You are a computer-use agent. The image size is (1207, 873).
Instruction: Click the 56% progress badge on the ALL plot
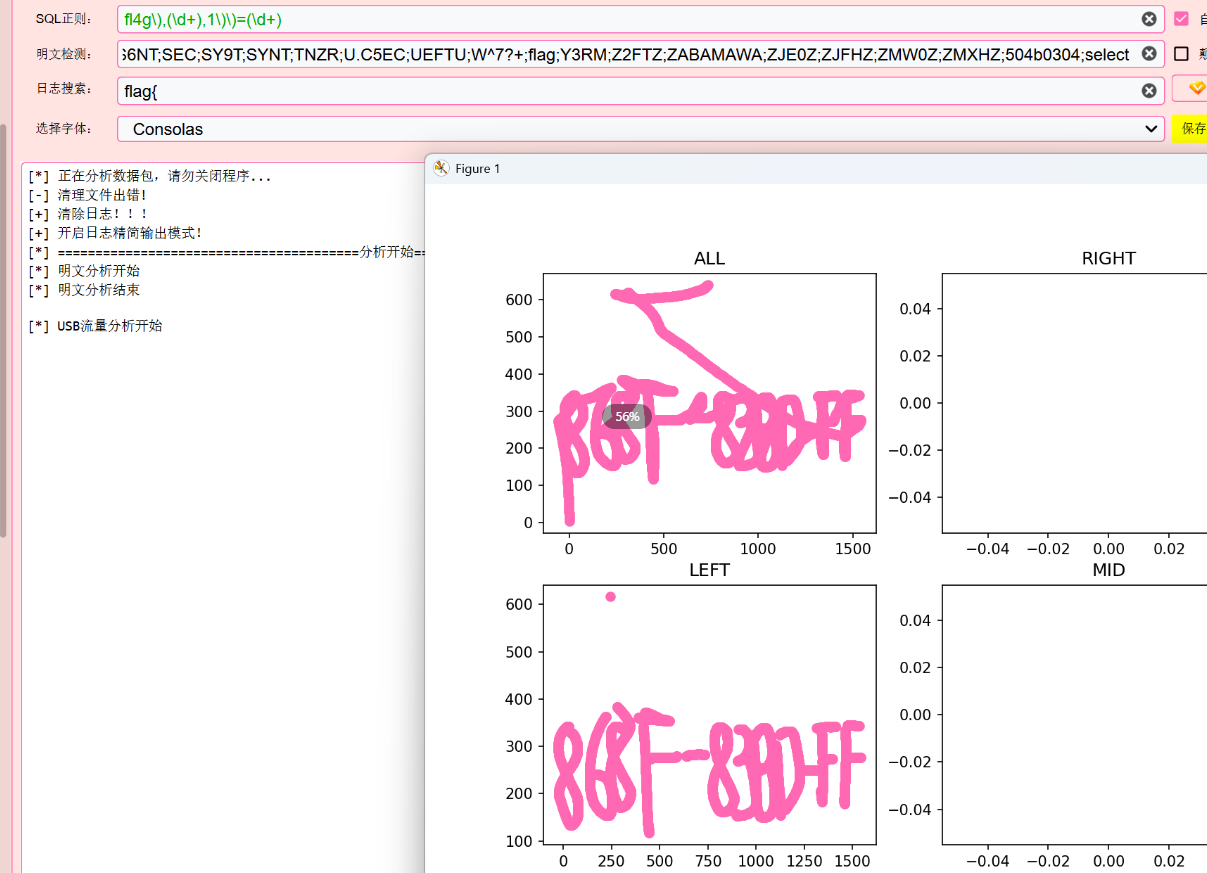pyautogui.click(x=627, y=416)
